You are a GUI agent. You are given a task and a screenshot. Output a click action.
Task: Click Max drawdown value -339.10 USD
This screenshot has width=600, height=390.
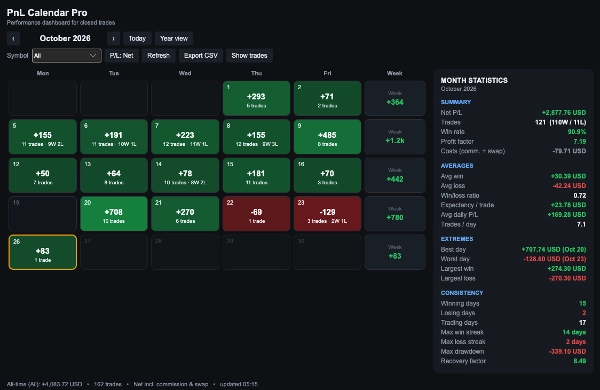tap(567, 351)
